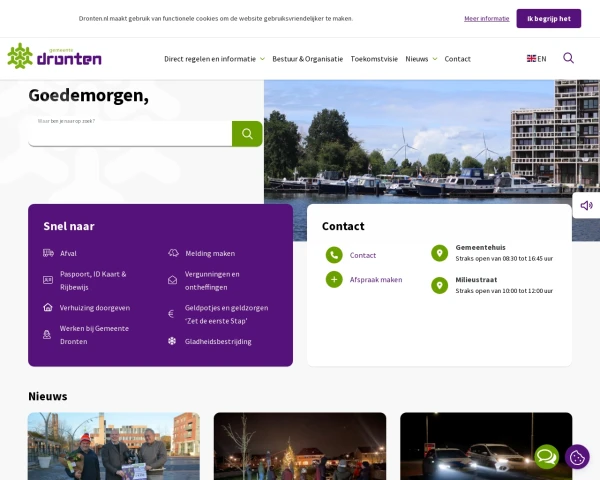Open Contact in the top navigation

point(458,59)
